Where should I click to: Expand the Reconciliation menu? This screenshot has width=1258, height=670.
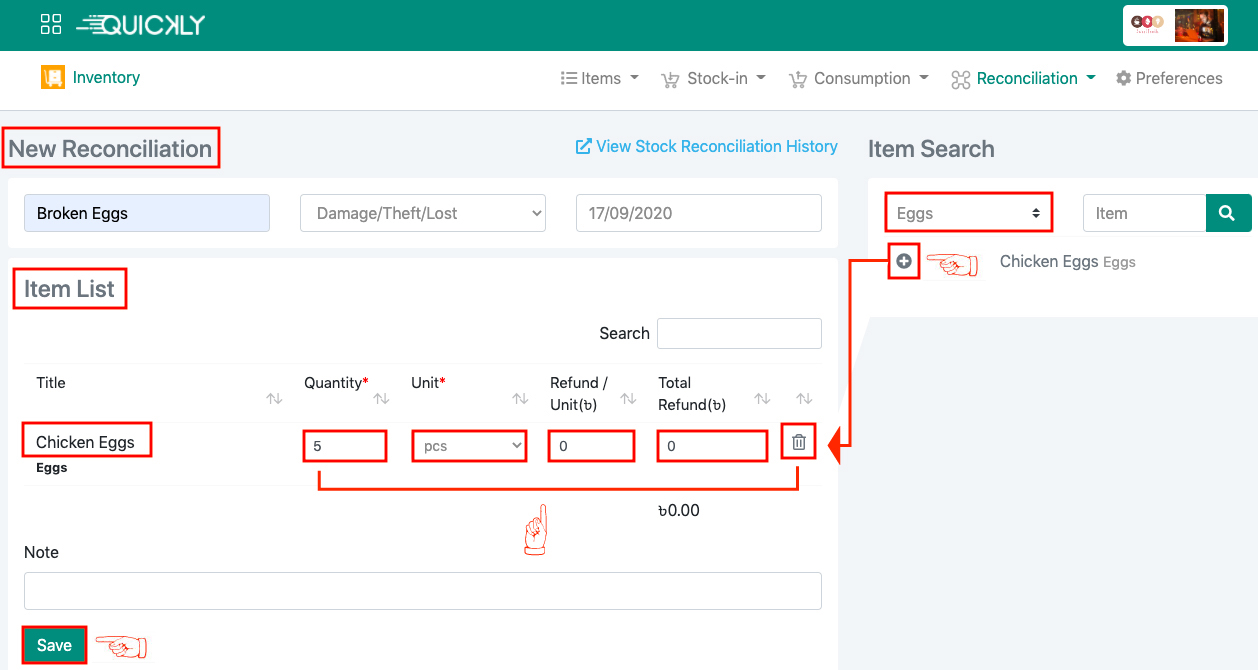tap(1023, 78)
